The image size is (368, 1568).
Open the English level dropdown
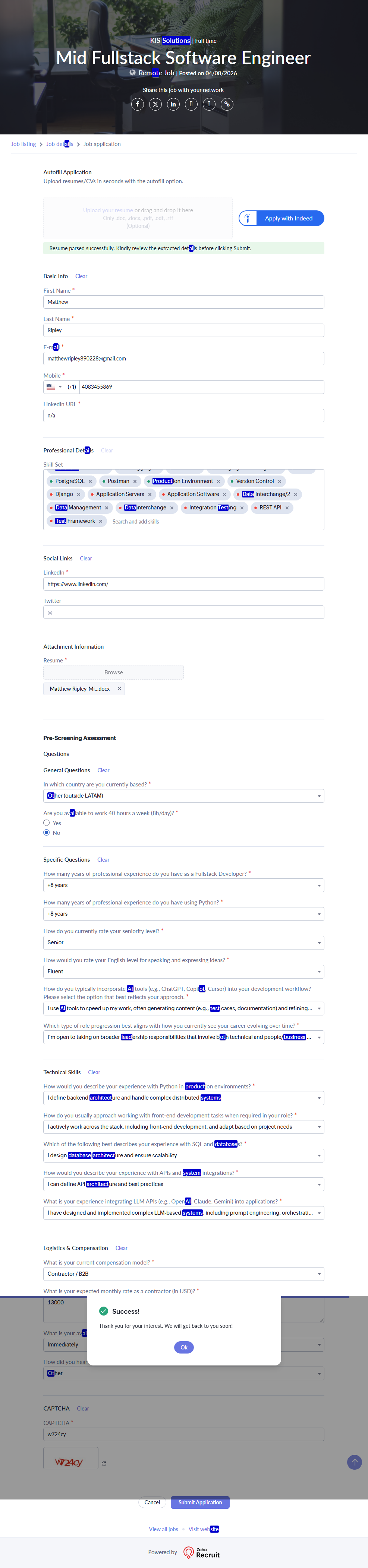183,971
